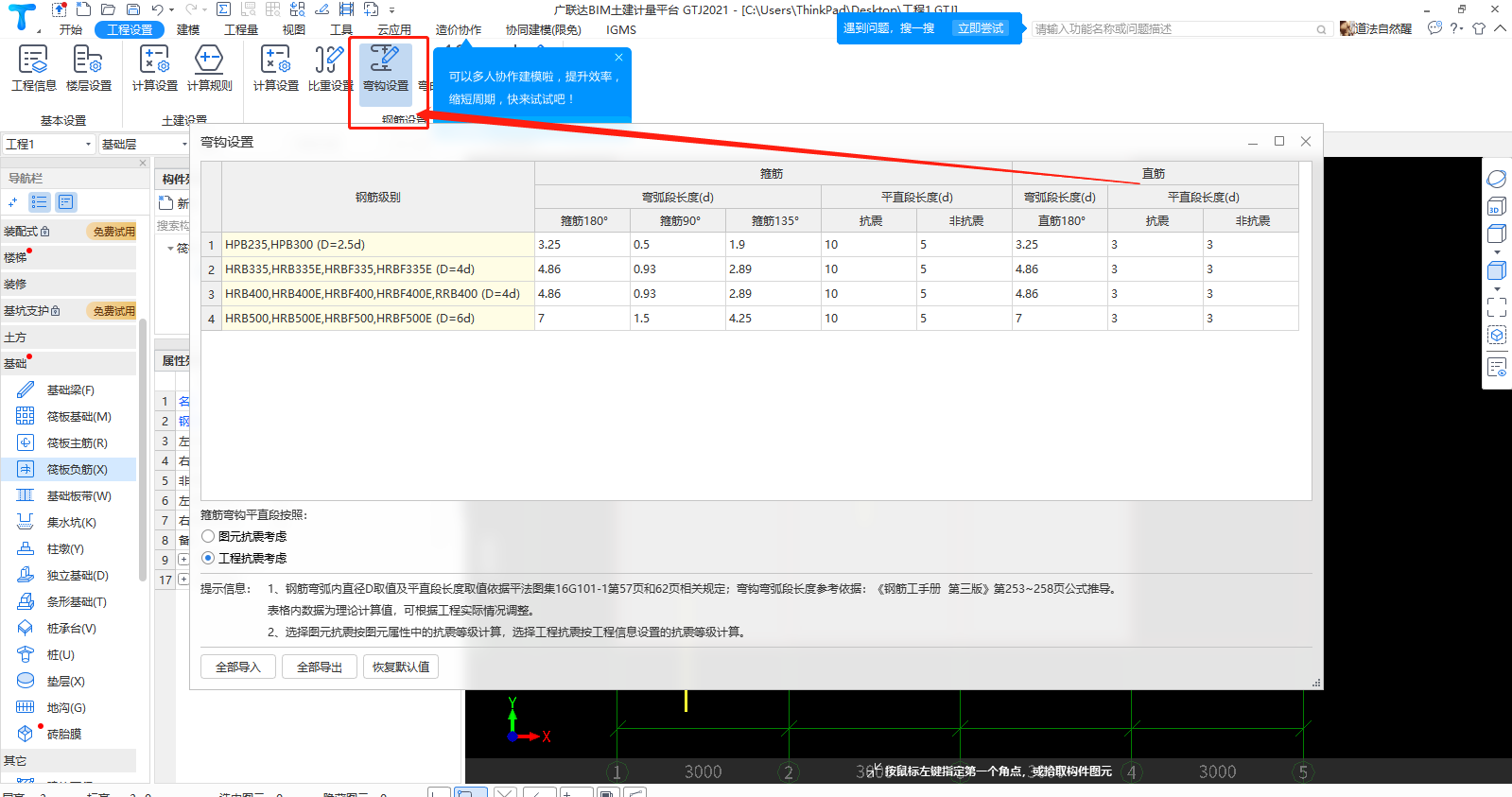Select 基础梁(F) in the navigation tree
This screenshot has height=797, width=1512.
click(x=70, y=390)
